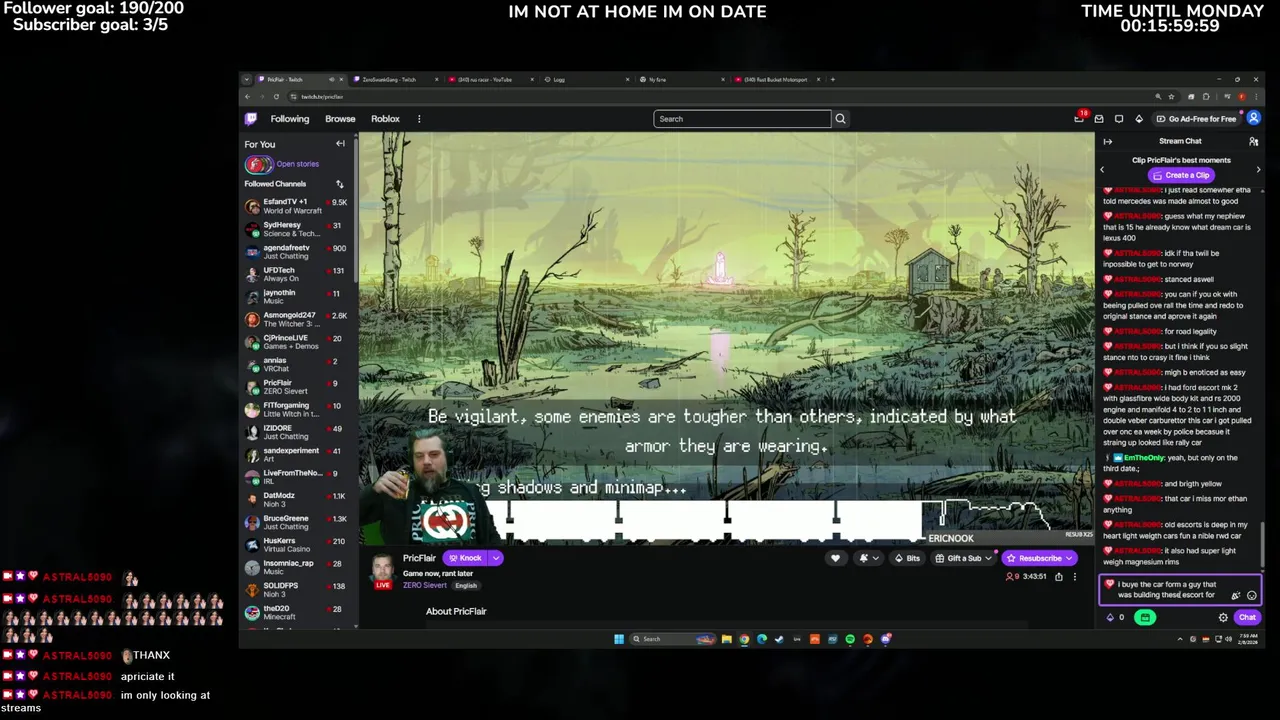Image resolution: width=1280 pixels, height=720 pixels.
Task: Open a new browser tab
Action: click(x=833, y=80)
